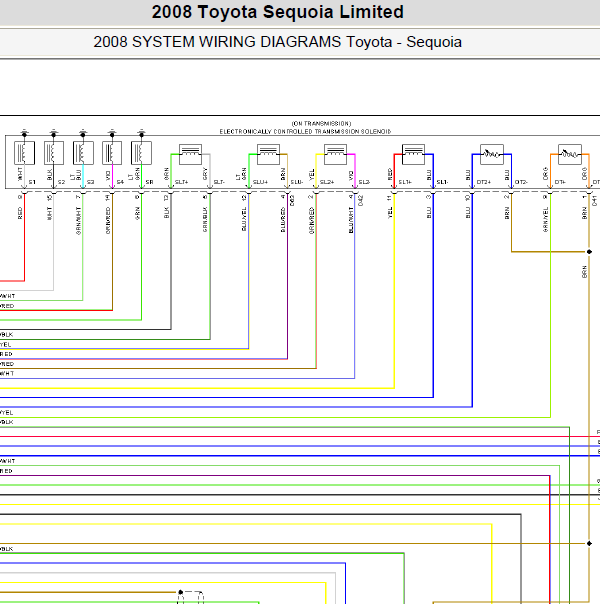600x604 pixels.
Task: Click connector ID "D41"
Action: (594, 200)
